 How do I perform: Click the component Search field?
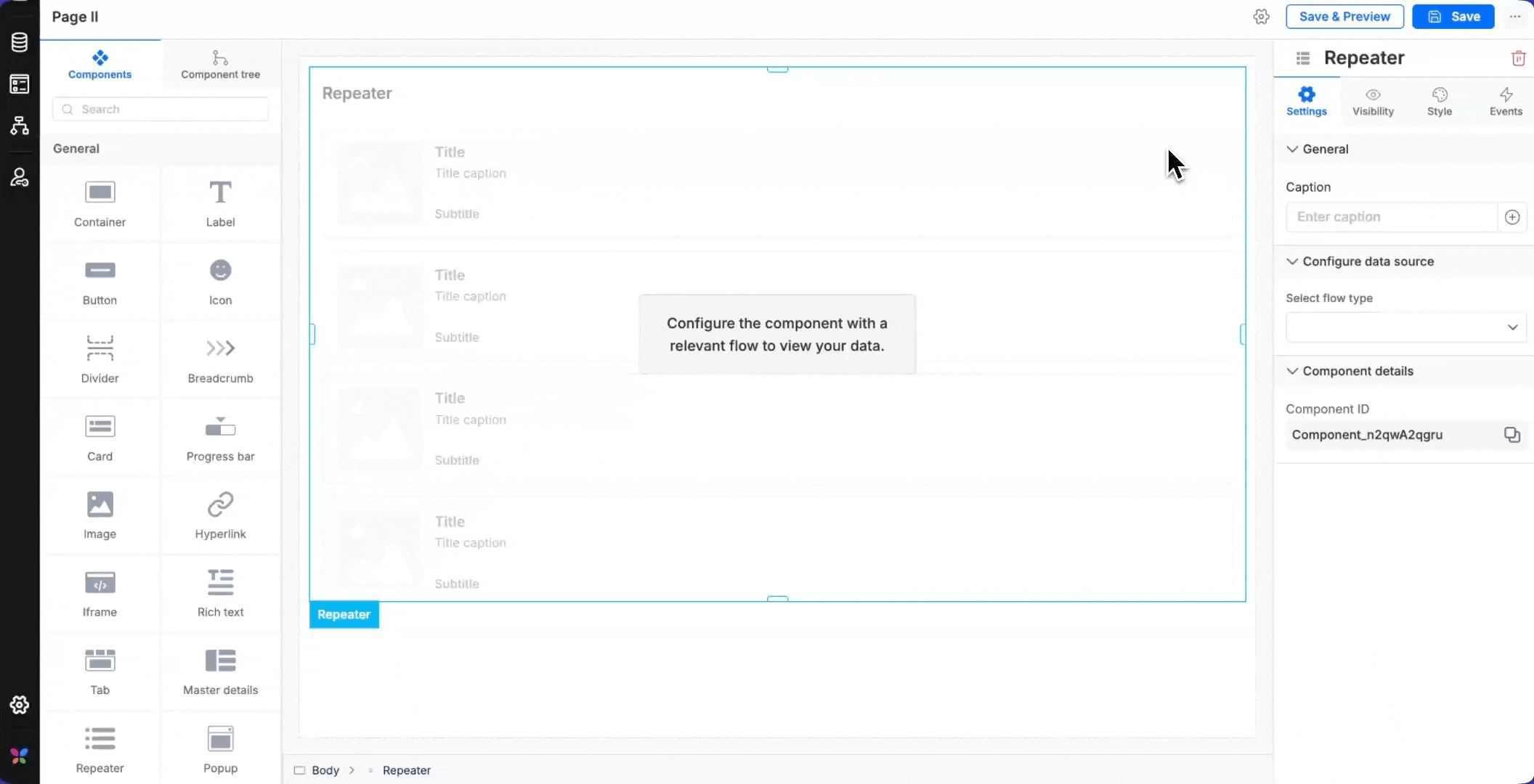[161, 110]
